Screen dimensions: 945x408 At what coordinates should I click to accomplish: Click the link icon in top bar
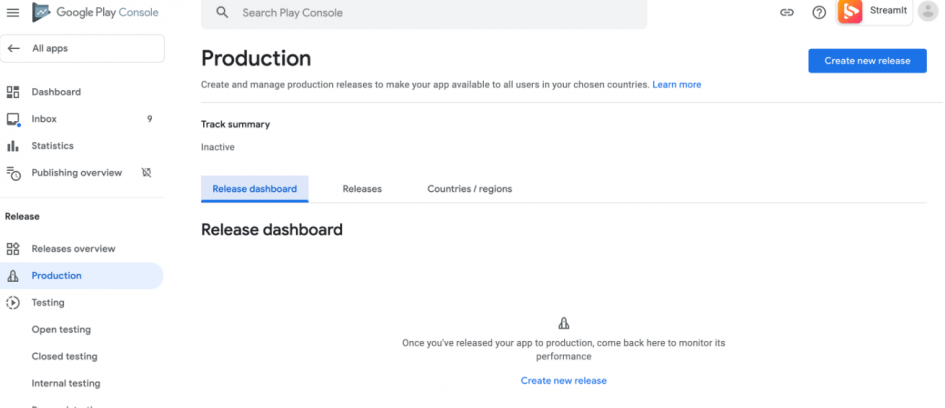787,13
